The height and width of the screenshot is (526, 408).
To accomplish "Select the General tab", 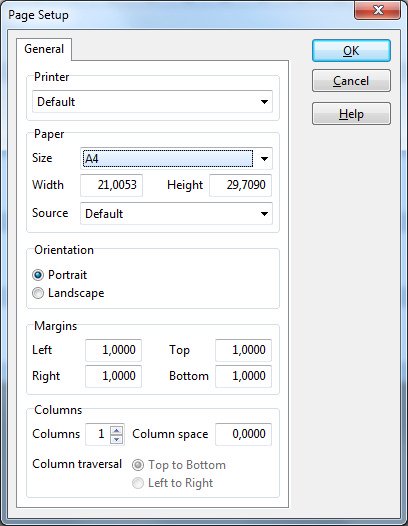I will pos(44,49).
